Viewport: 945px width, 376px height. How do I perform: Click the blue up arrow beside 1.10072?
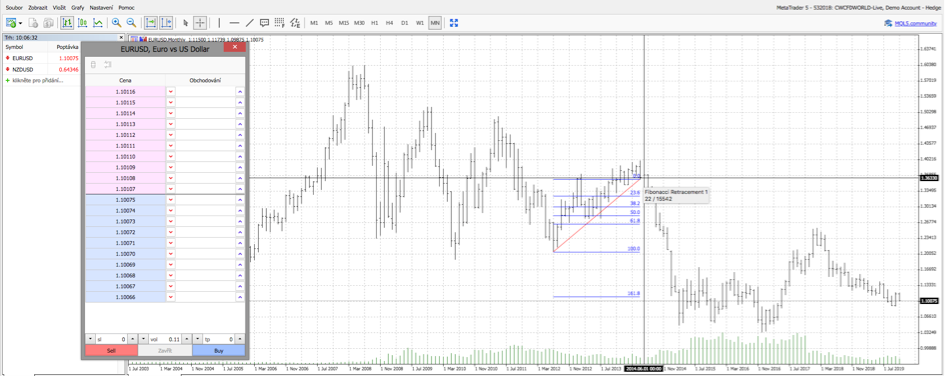(x=240, y=233)
